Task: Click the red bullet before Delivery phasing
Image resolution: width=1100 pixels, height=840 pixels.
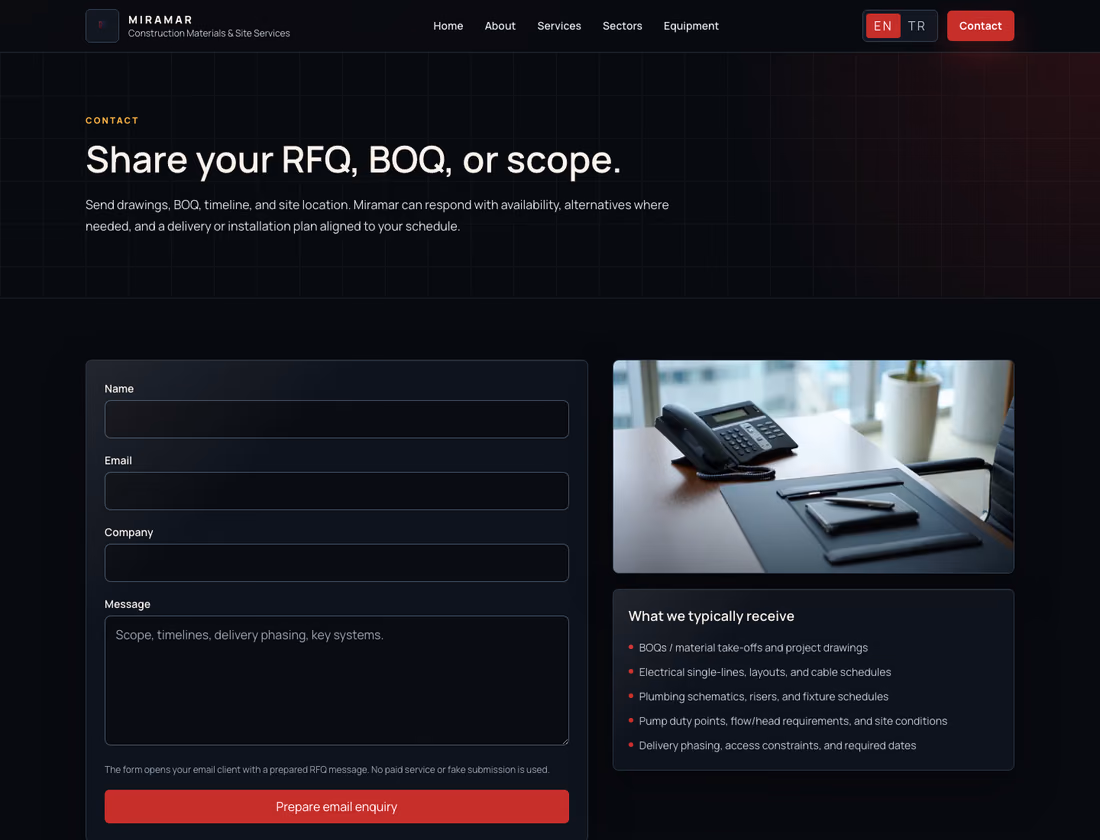Action: [x=631, y=745]
